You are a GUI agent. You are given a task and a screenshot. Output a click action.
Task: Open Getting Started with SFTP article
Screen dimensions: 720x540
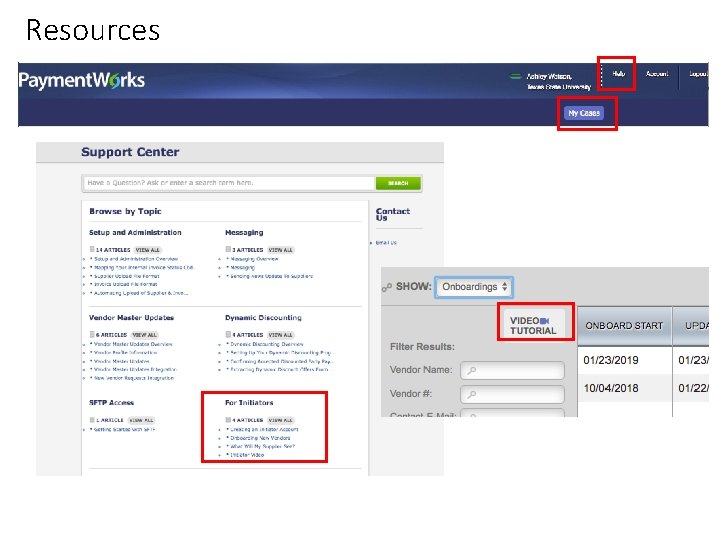click(124, 429)
